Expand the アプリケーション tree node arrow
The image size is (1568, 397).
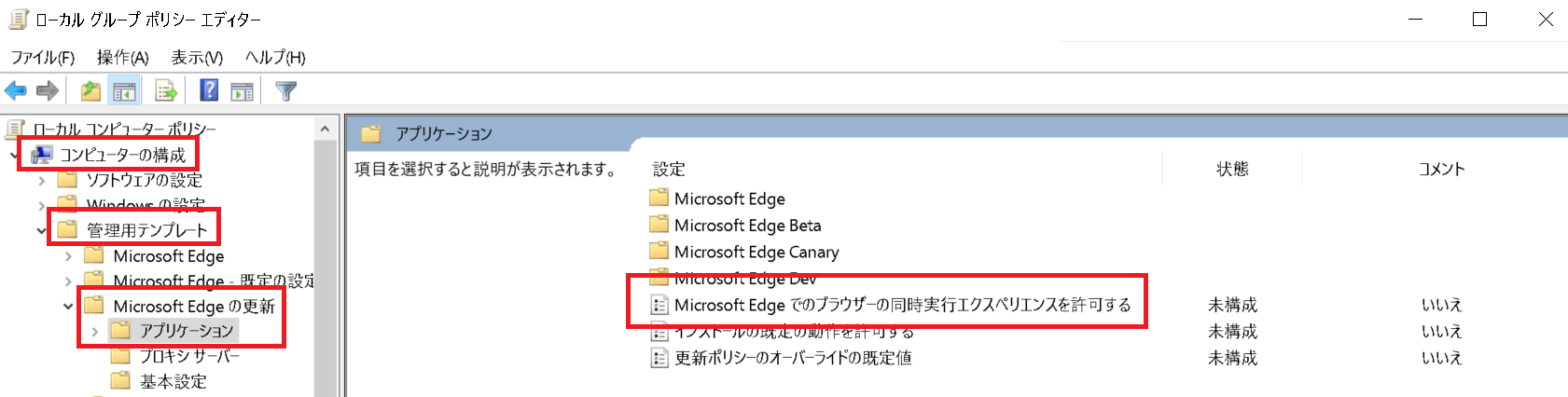pos(94,331)
